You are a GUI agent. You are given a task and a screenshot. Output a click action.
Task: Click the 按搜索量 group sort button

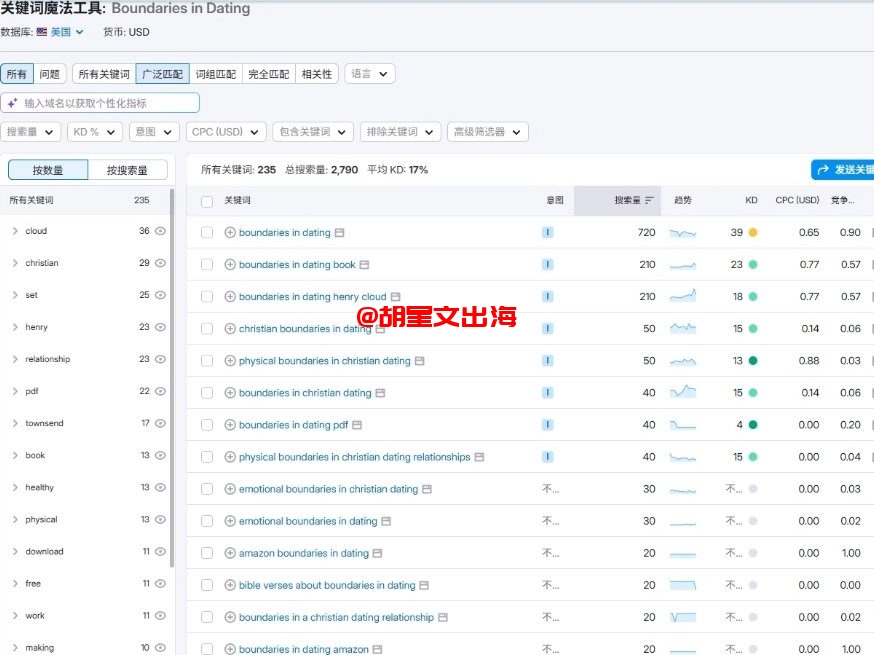click(x=128, y=170)
